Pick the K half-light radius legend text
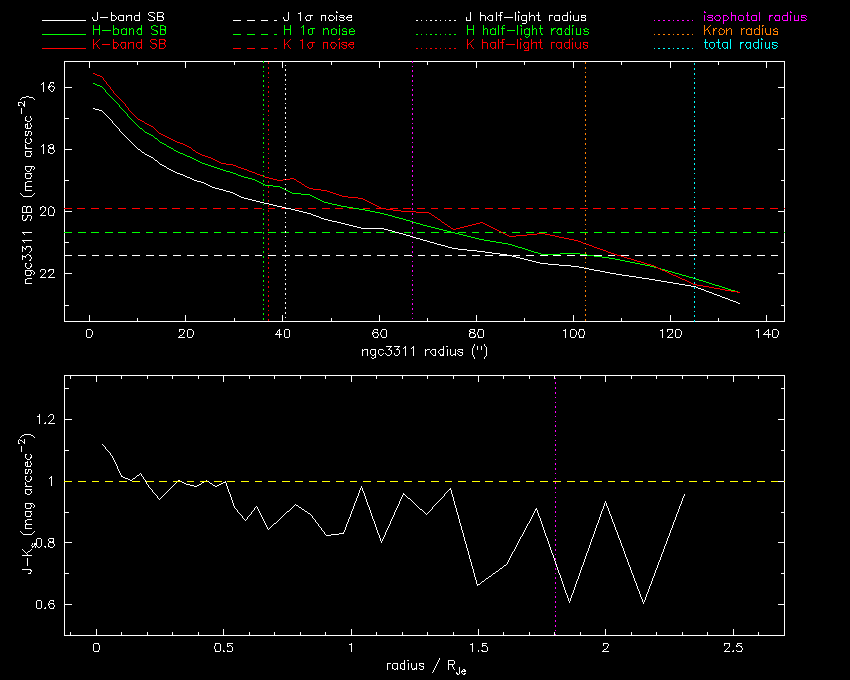This screenshot has width=850, height=680. 526,46
